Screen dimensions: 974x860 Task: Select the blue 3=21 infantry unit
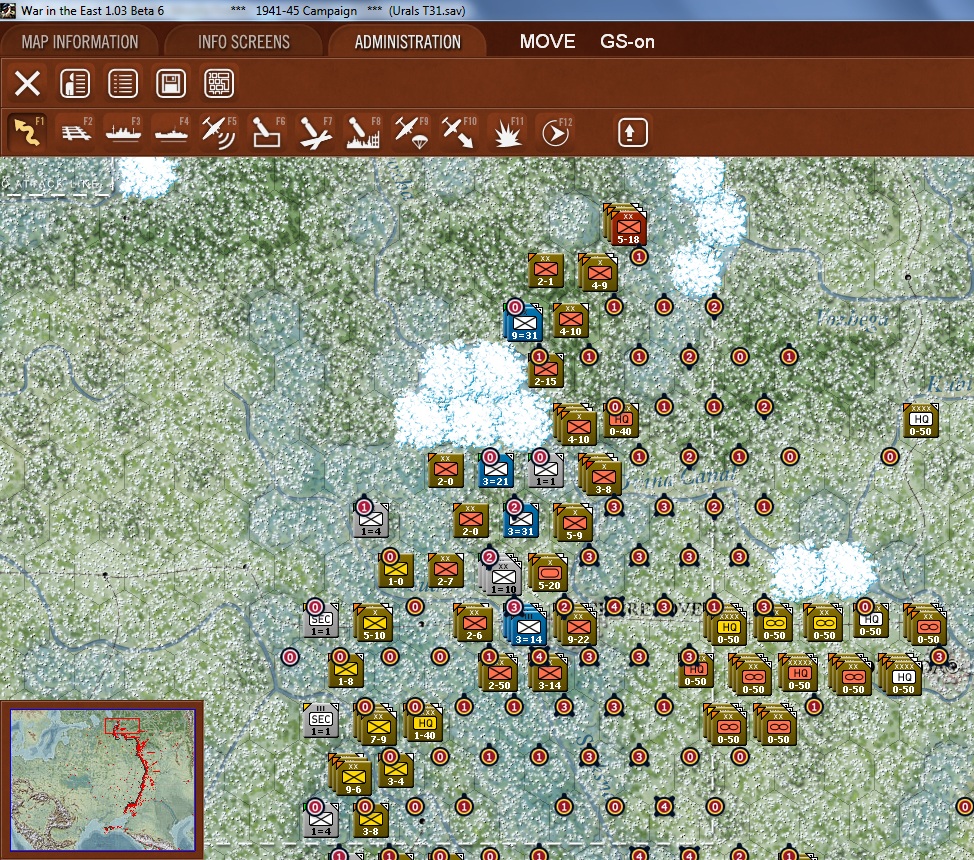coord(495,470)
